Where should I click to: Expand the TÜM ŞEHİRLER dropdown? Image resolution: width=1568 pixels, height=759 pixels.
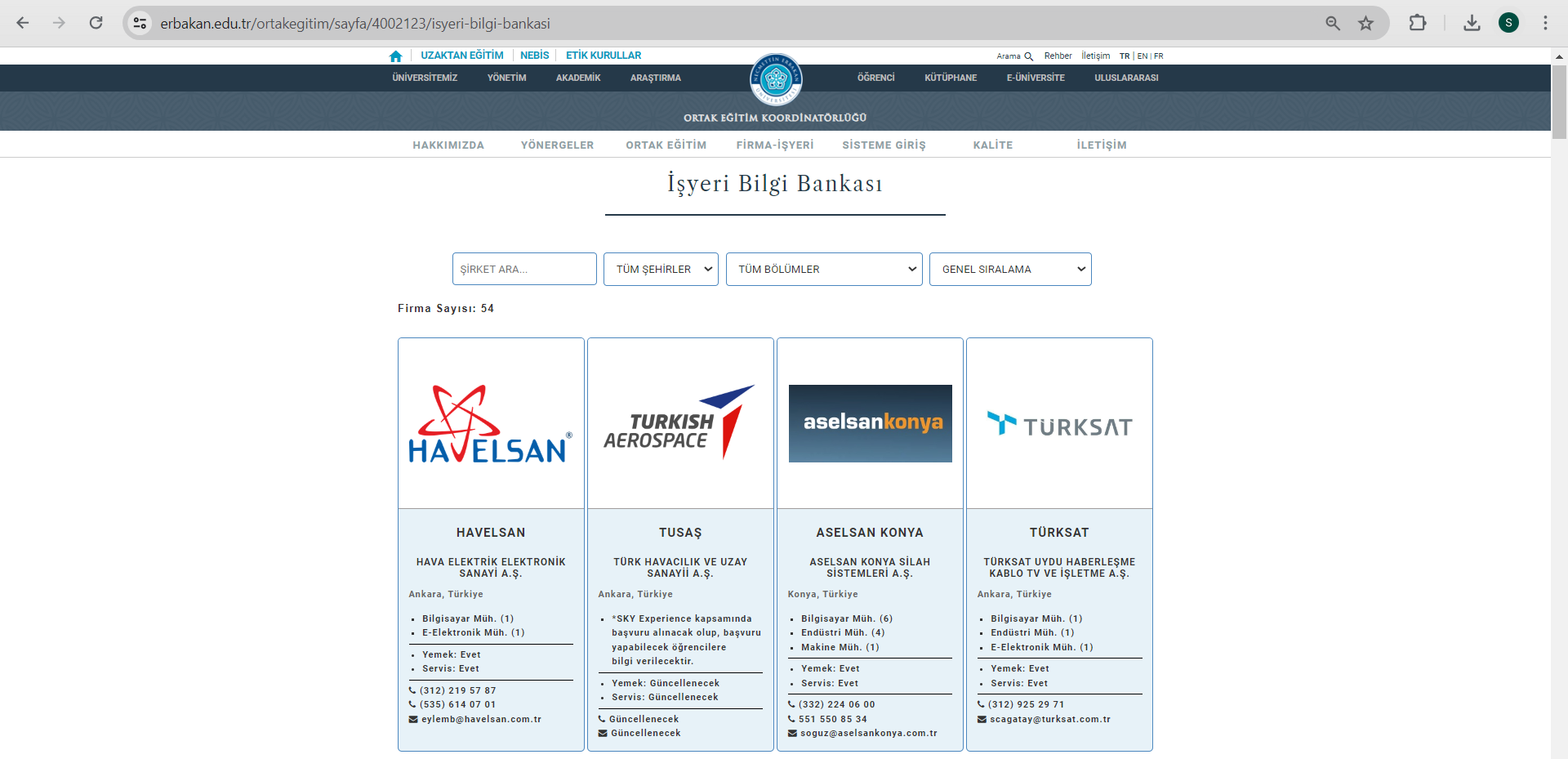[661, 269]
